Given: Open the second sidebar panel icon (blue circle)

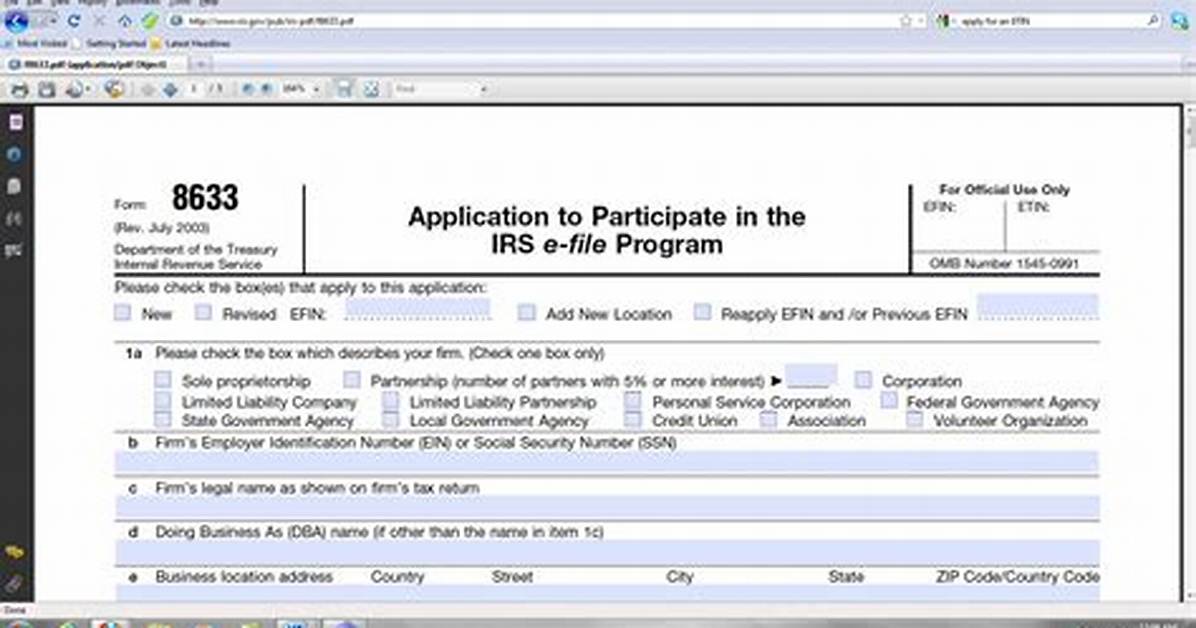Looking at the screenshot, I should click(14, 154).
